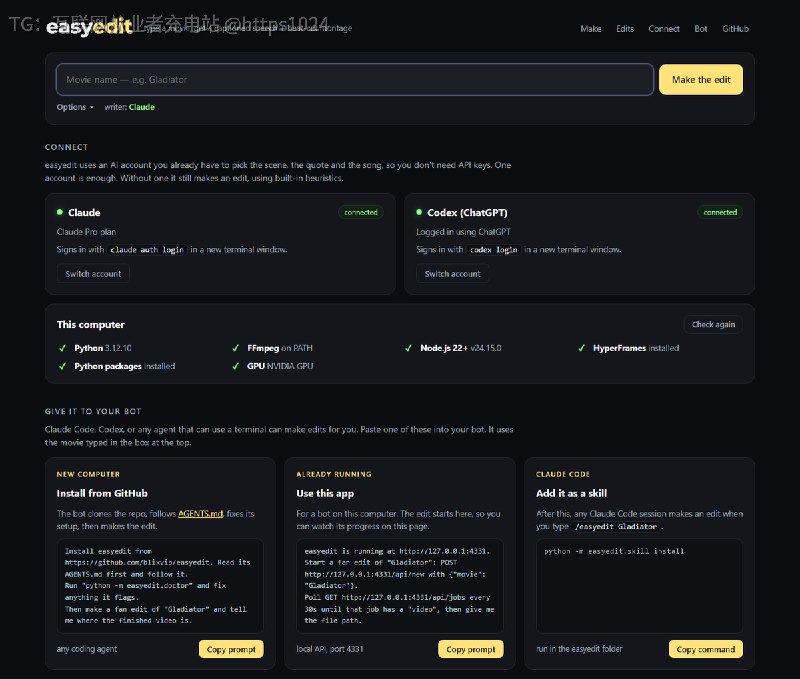800x679 pixels.
Task: Click the GPU NVIDIA GPU checkmark
Action: click(235, 366)
